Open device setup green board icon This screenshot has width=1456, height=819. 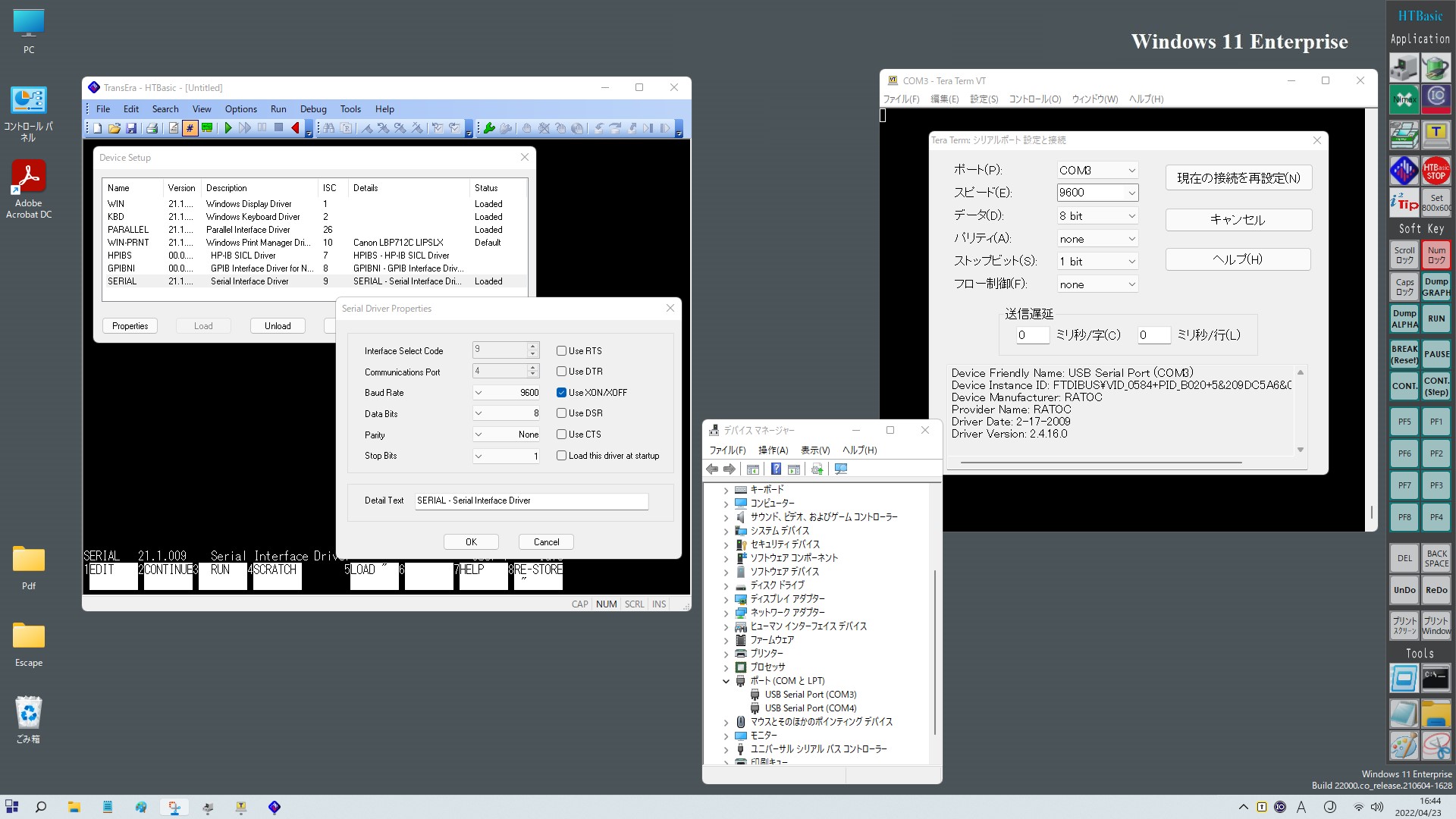207,129
